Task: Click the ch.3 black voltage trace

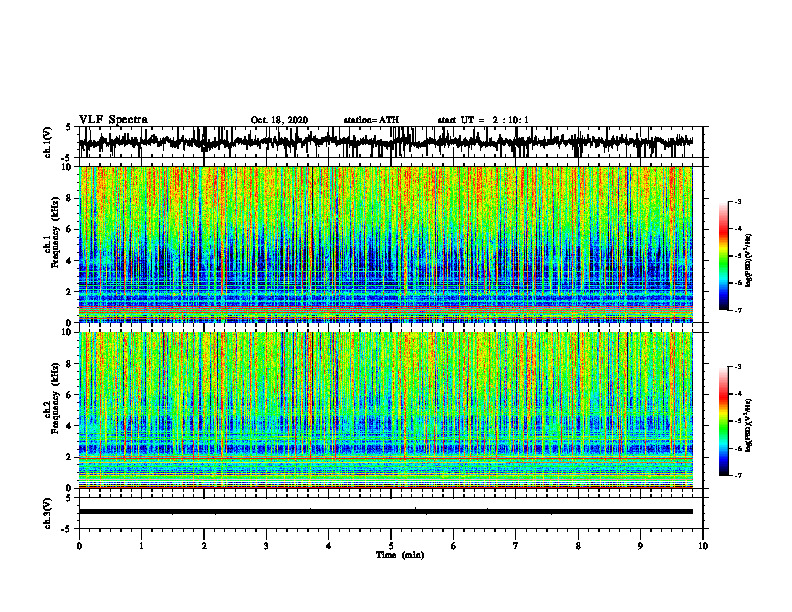Action: pyautogui.click(x=385, y=512)
